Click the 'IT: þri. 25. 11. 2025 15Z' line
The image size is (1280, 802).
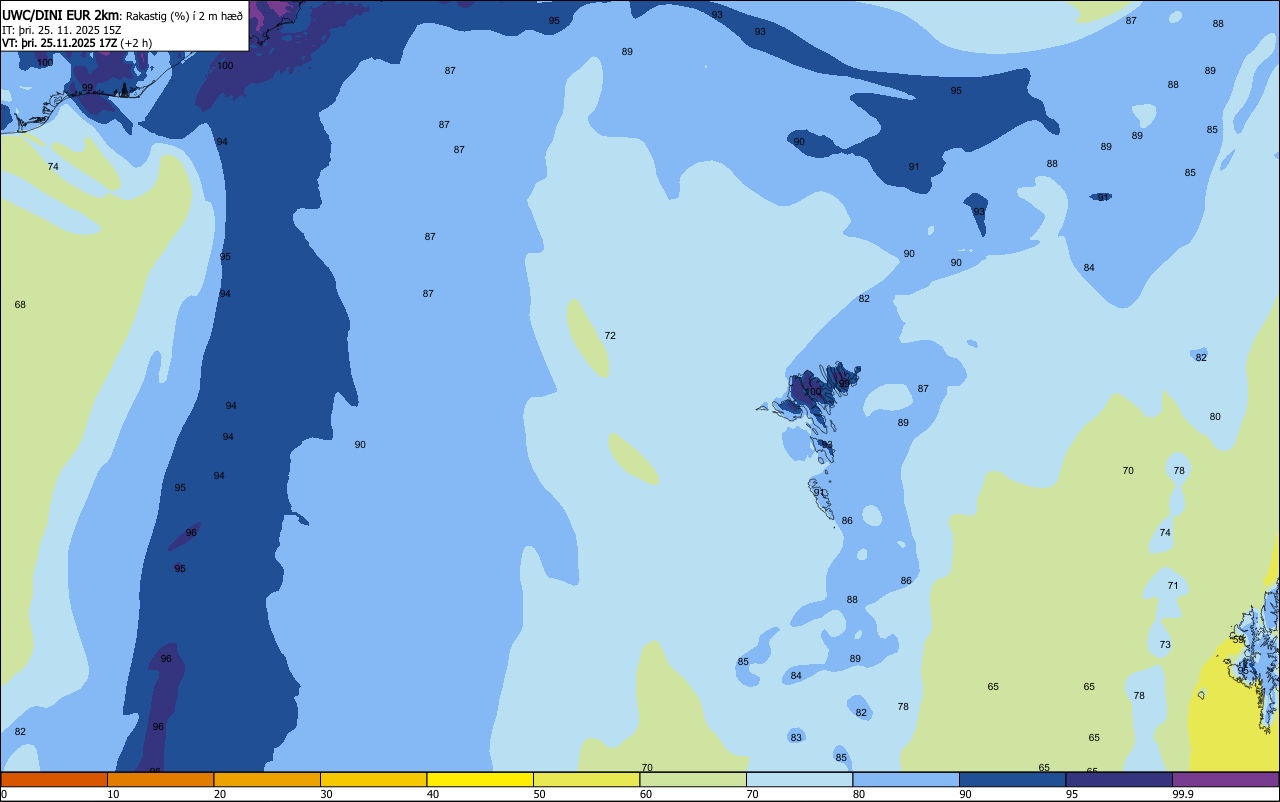click(61, 30)
